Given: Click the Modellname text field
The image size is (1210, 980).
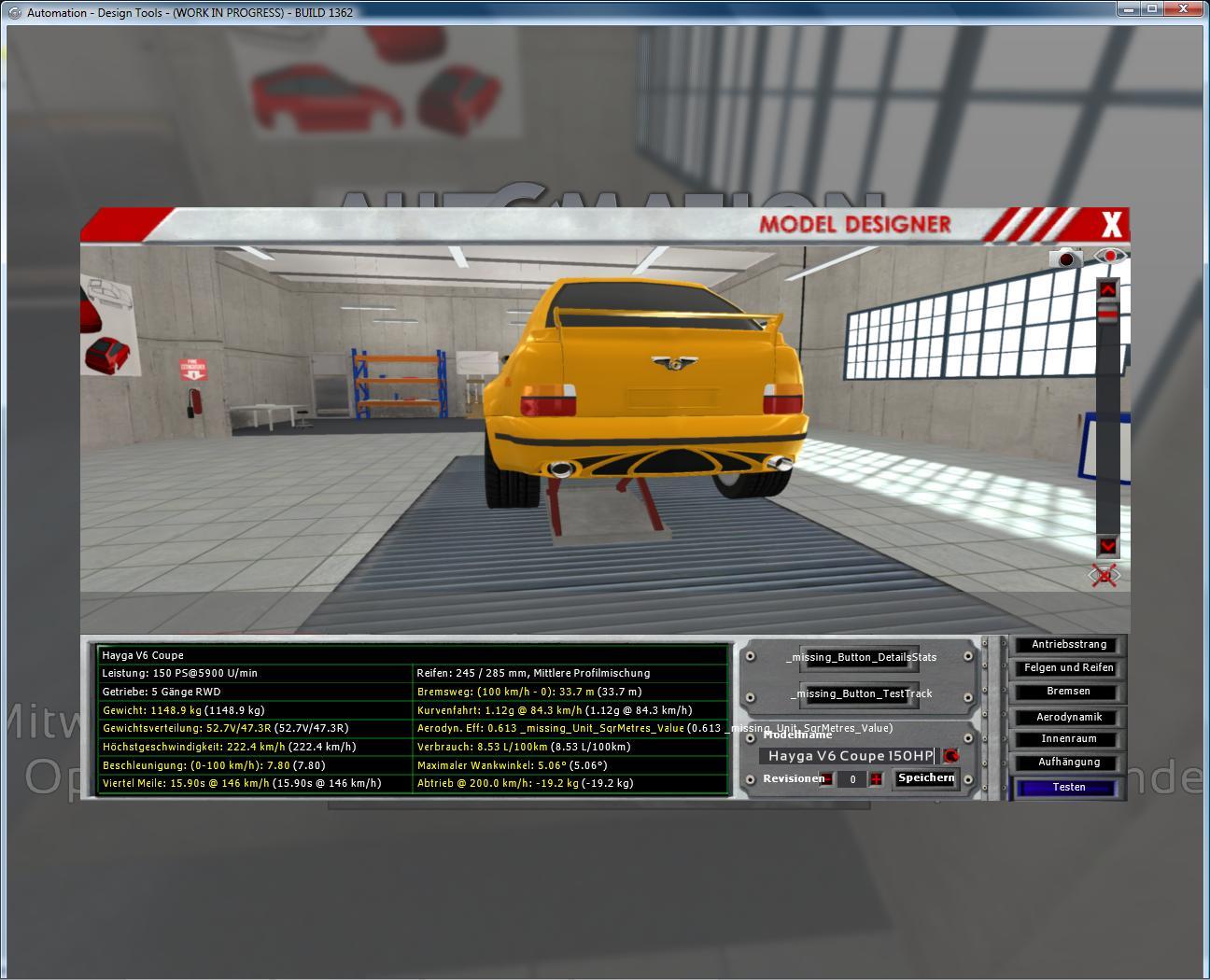Looking at the screenshot, I should coord(848,756).
